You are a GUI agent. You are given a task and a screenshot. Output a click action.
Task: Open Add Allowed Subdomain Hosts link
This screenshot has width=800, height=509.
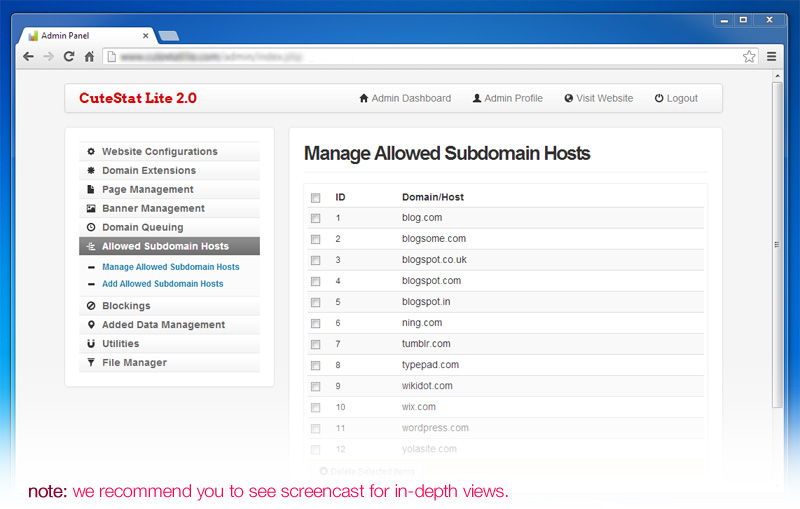163,284
